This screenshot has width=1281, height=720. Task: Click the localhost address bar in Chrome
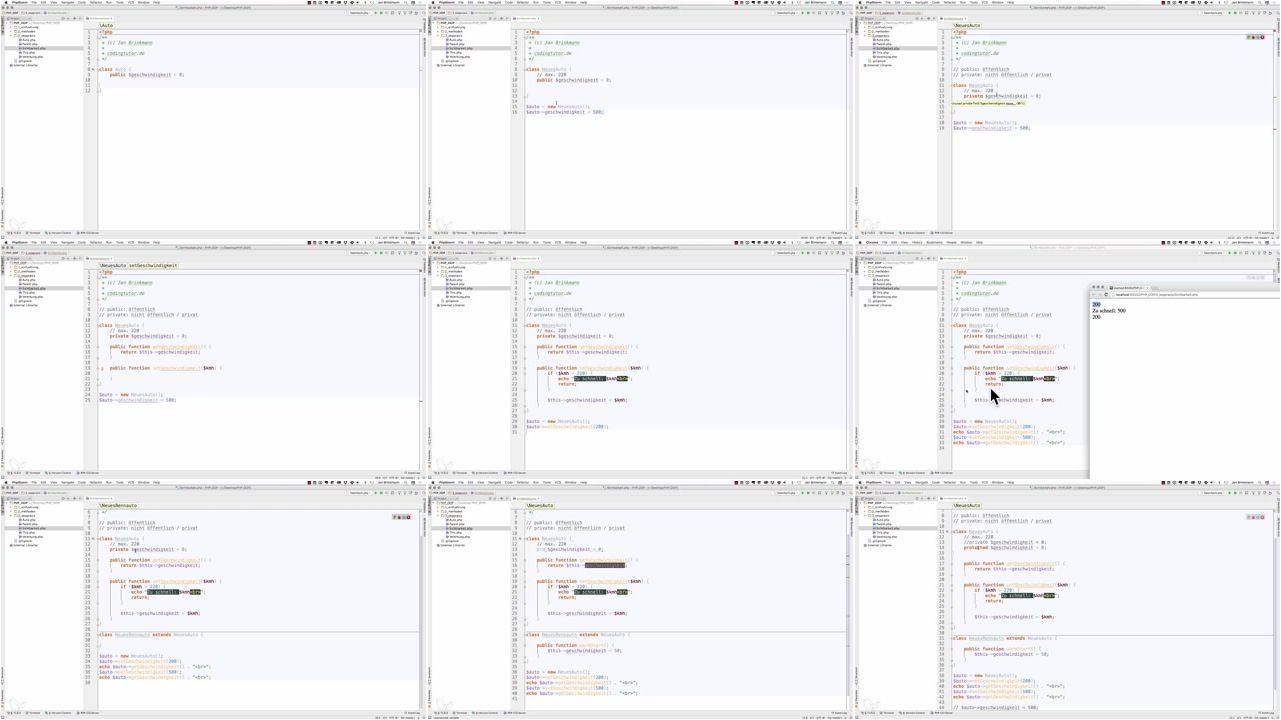tap(1160, 295)
